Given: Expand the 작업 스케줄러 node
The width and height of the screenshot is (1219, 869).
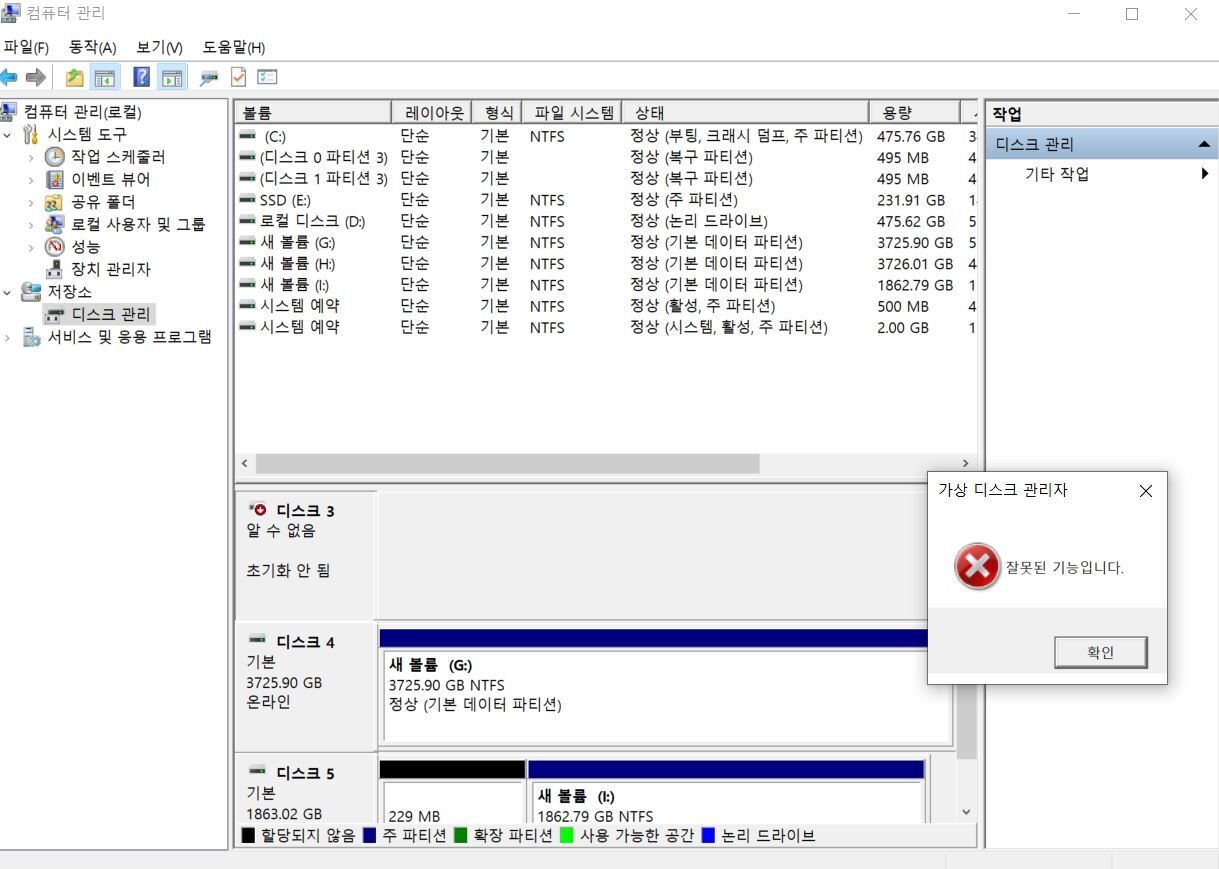Looking at the screenshot, I should pyautogui.click(x=31, y=157).
